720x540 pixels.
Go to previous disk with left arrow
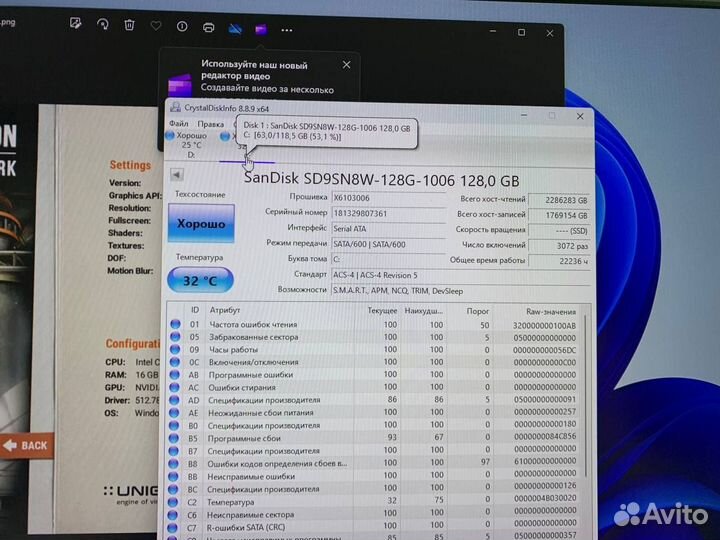[x=177, y=174]
